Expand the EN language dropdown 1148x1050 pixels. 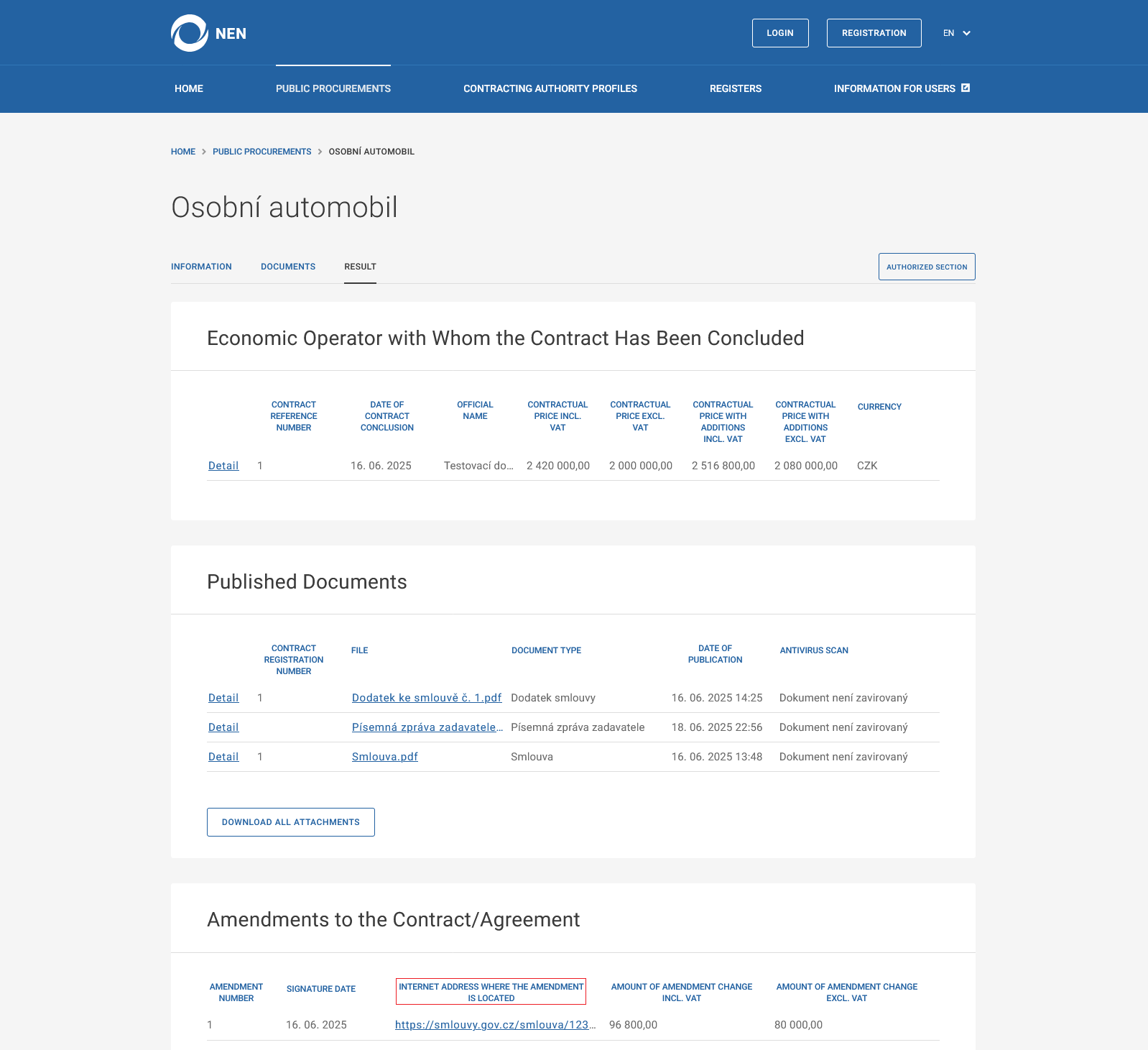pyautogui.click(x=957, y=33)
